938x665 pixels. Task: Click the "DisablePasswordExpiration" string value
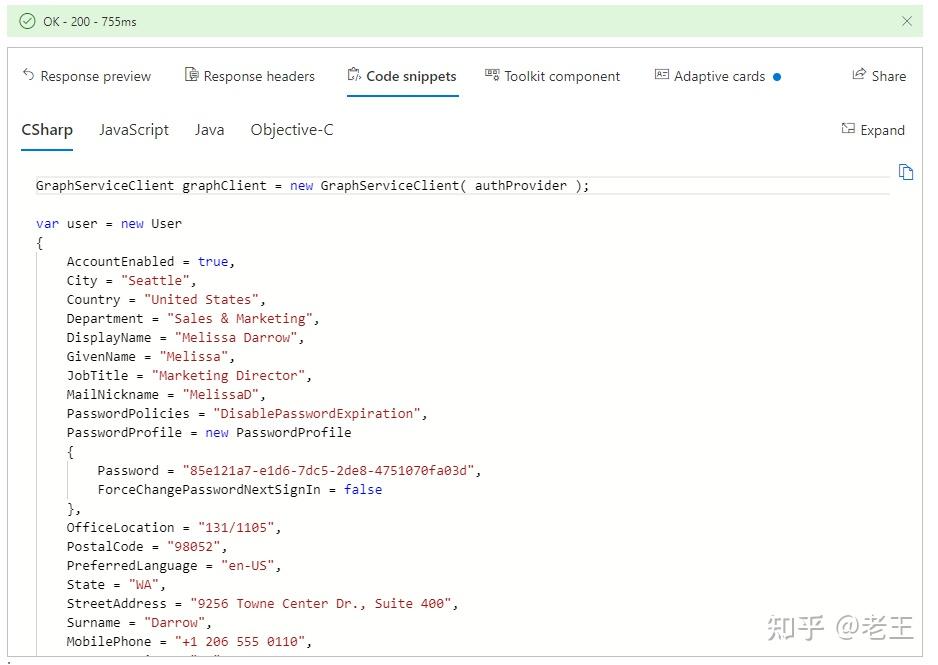tap(317, 414)
